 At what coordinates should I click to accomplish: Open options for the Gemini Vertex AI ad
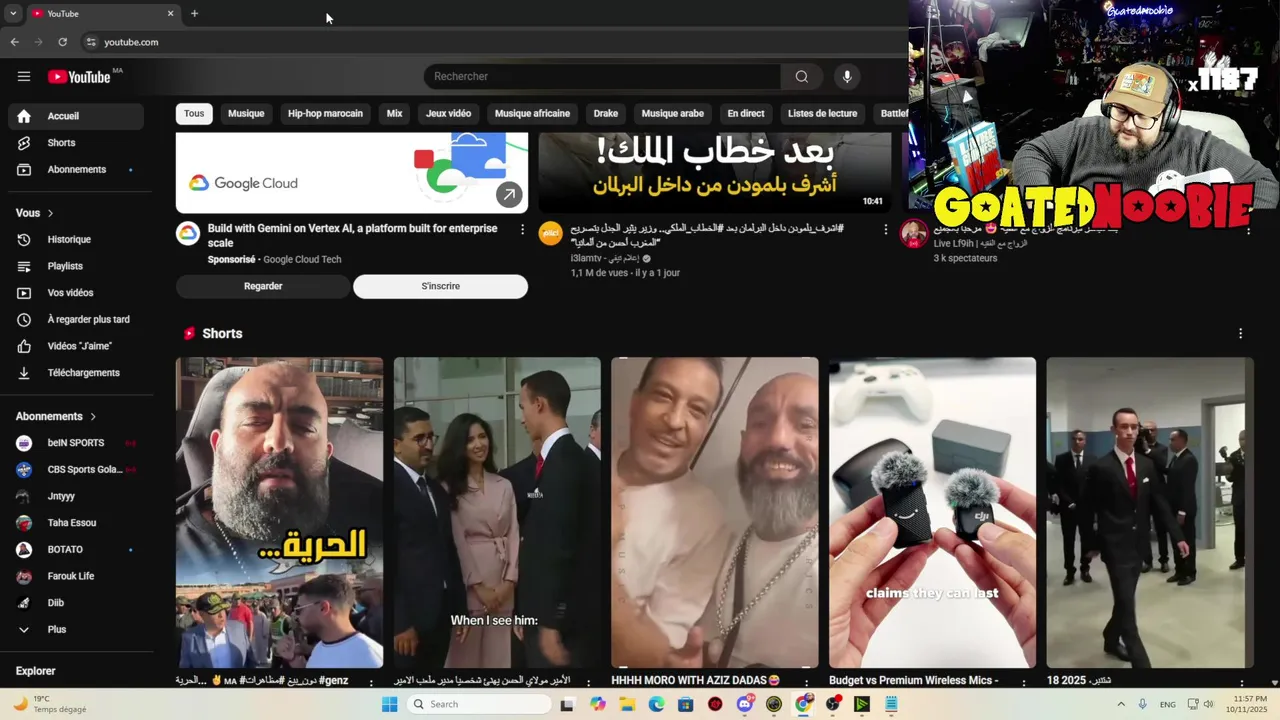pyautogui.click(x=522, y=229)
